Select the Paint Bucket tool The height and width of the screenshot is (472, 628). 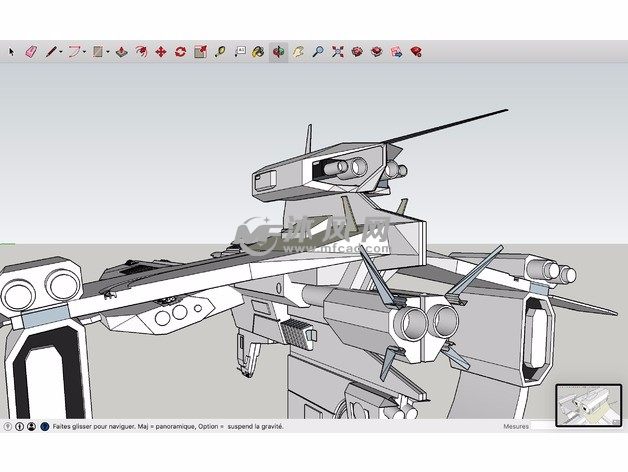tap(258, 51)
